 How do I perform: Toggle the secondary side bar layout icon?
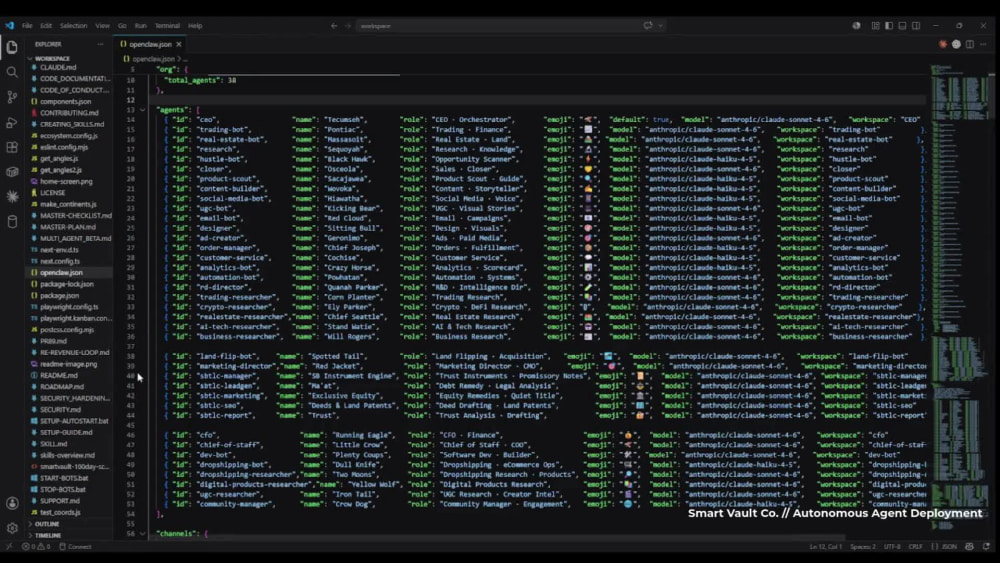[x=916, y=26]
